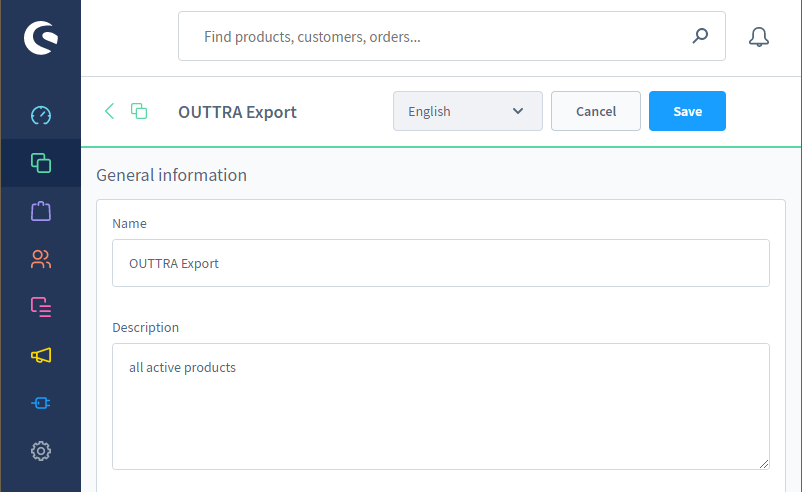Open the English language dropdown
The width and height of the screenshot is (802, 492).
point(467,111)
